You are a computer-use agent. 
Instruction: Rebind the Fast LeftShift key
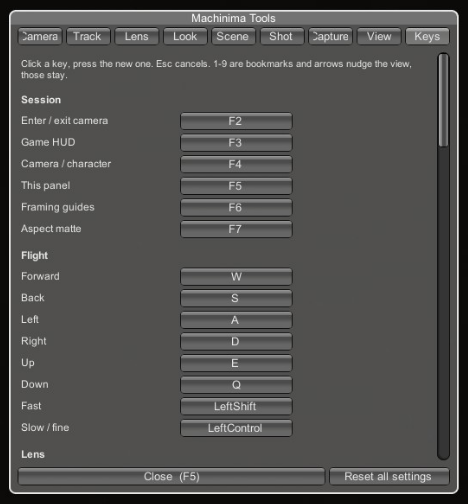pos(236,407)
